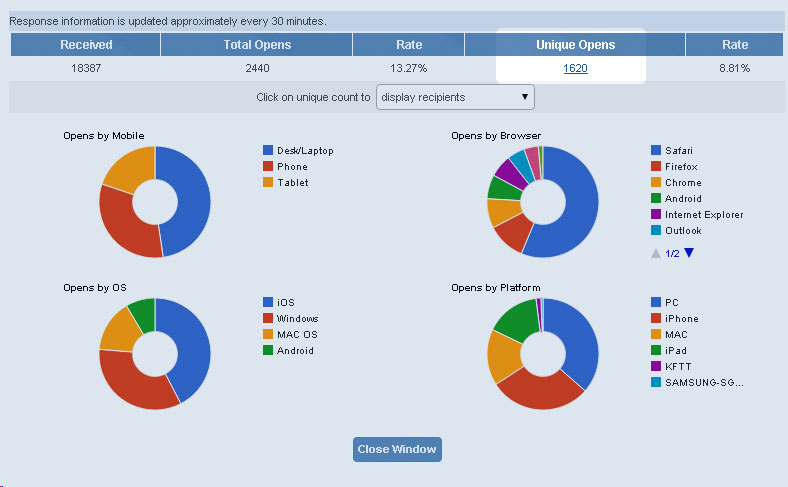Viewport: 788px width, 487px height.
Task: Click the Close Window button
Action: tap(397, 449)
